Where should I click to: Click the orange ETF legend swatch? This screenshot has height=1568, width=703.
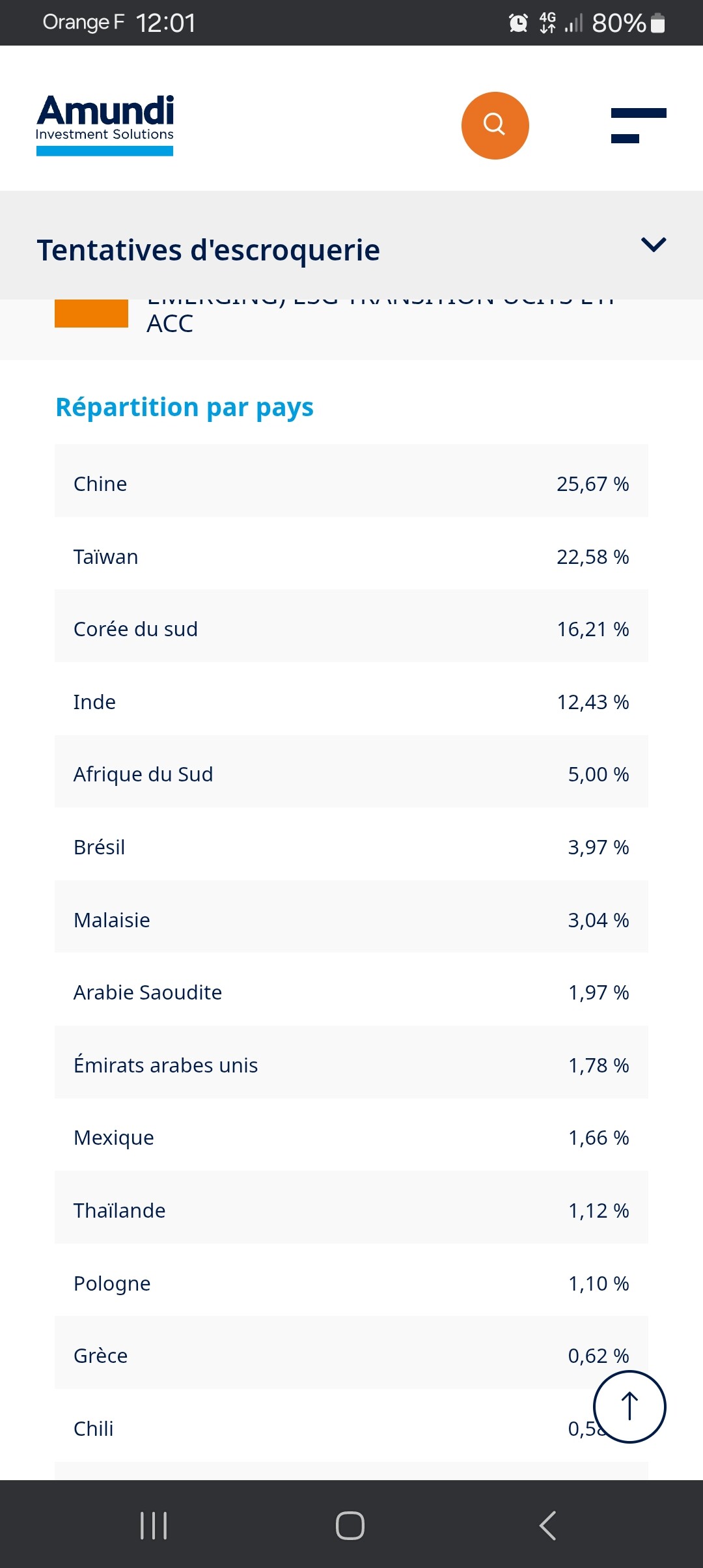point(91,313)
